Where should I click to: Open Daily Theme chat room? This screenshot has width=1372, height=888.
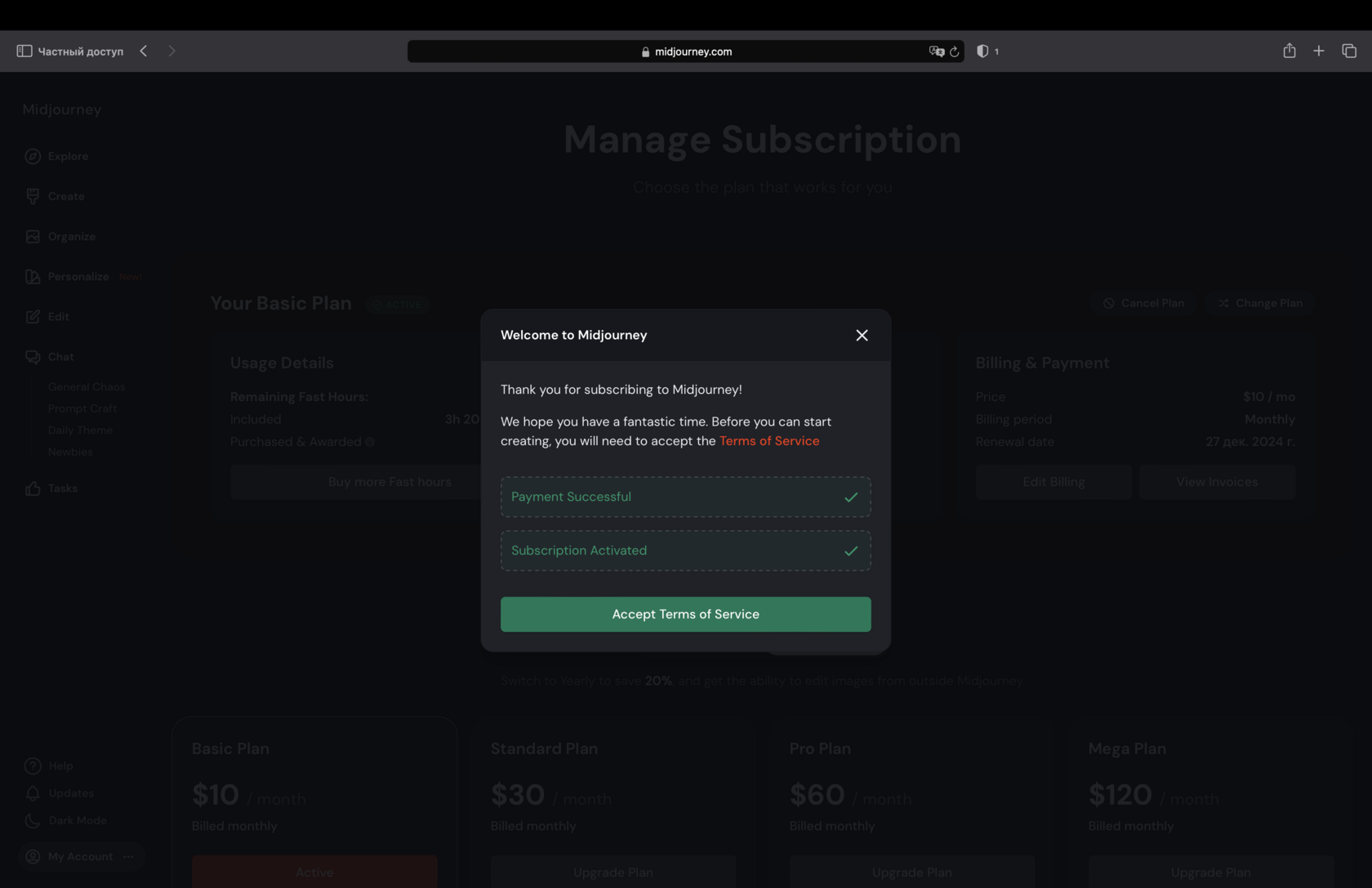80,430
